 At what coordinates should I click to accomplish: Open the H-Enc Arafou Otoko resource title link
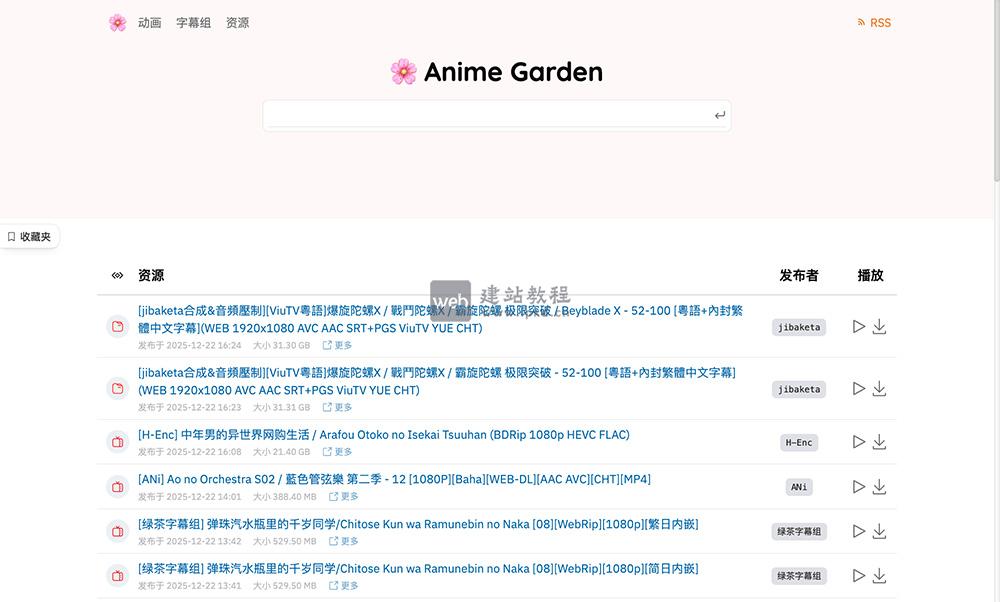click(383, 434)
